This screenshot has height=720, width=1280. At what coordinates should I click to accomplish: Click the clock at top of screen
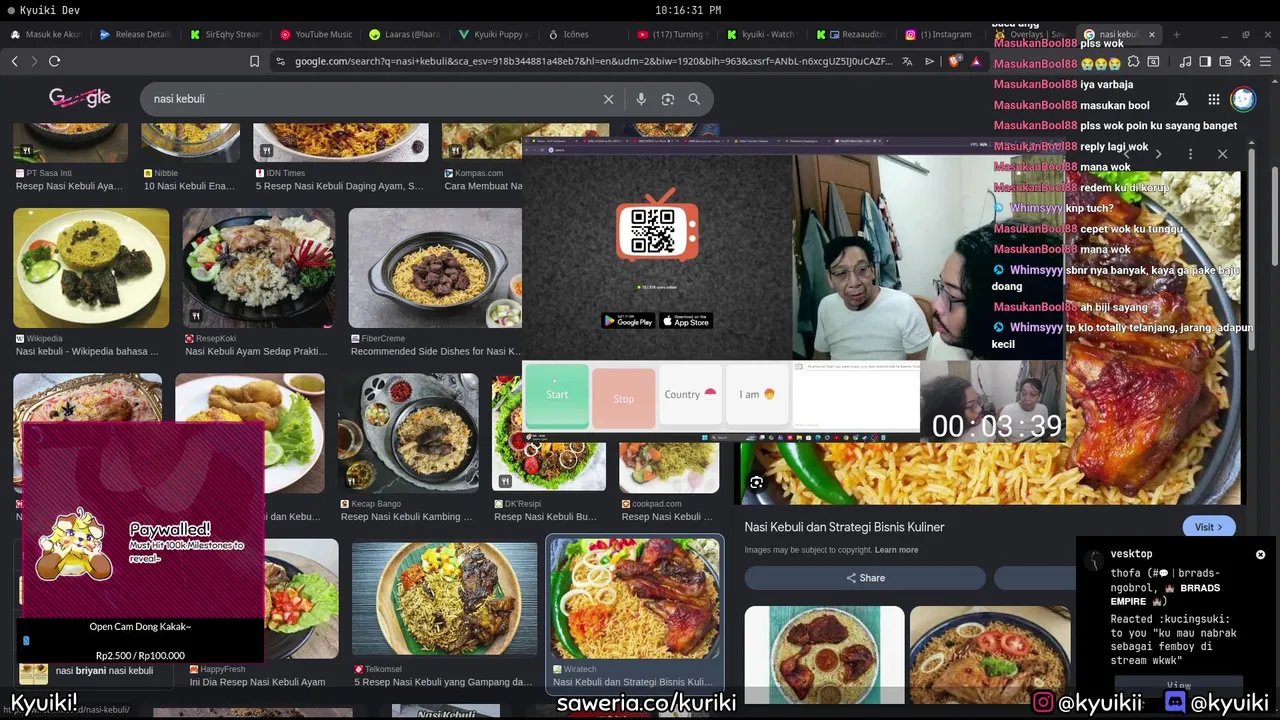(688, 10)
